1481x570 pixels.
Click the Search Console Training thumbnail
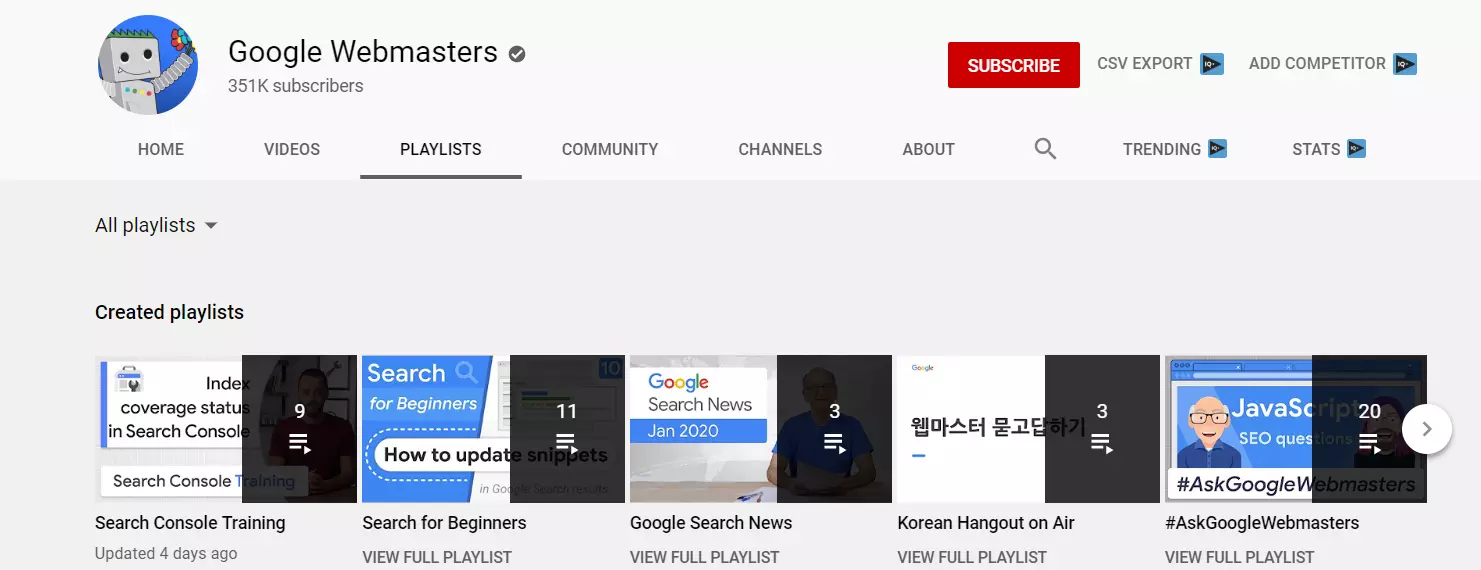226,429
